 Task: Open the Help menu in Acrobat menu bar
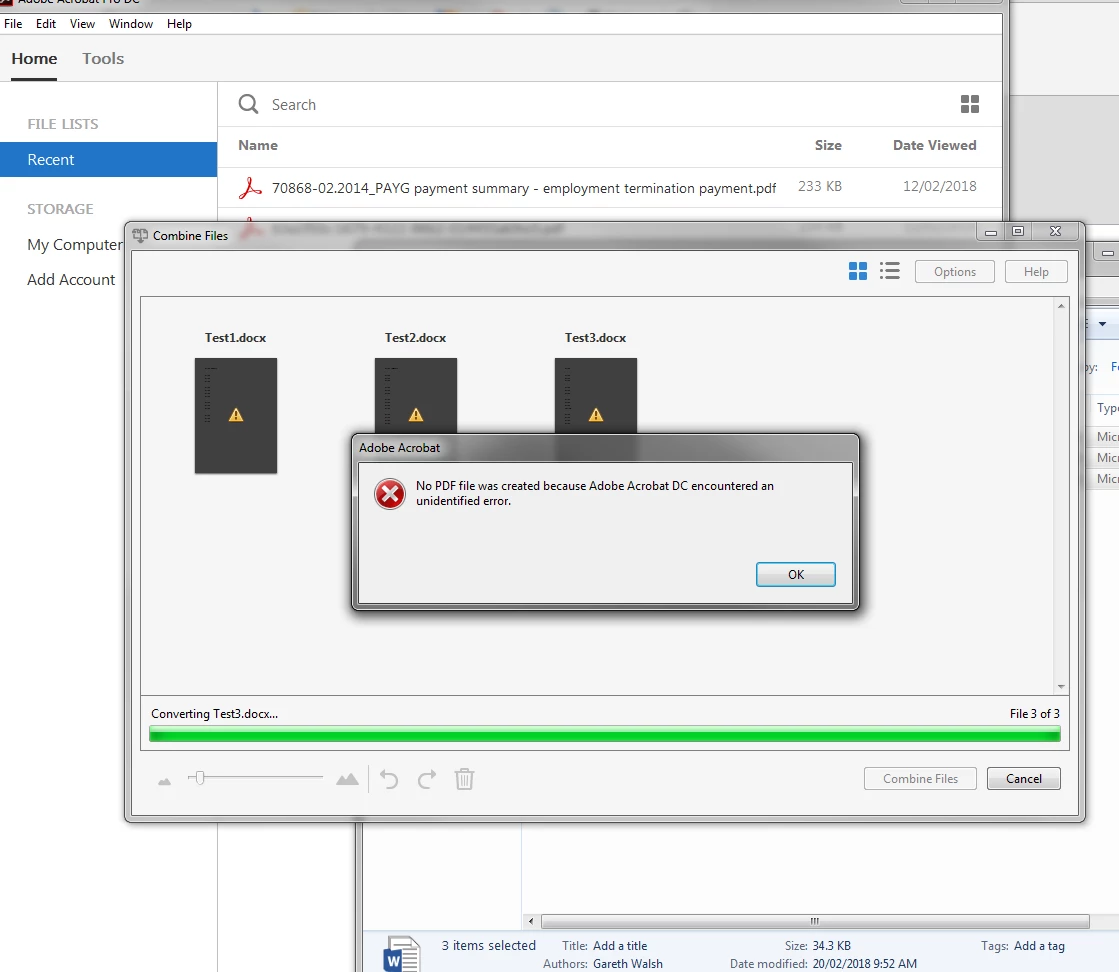pyautogui.click(x=179, y=24)
